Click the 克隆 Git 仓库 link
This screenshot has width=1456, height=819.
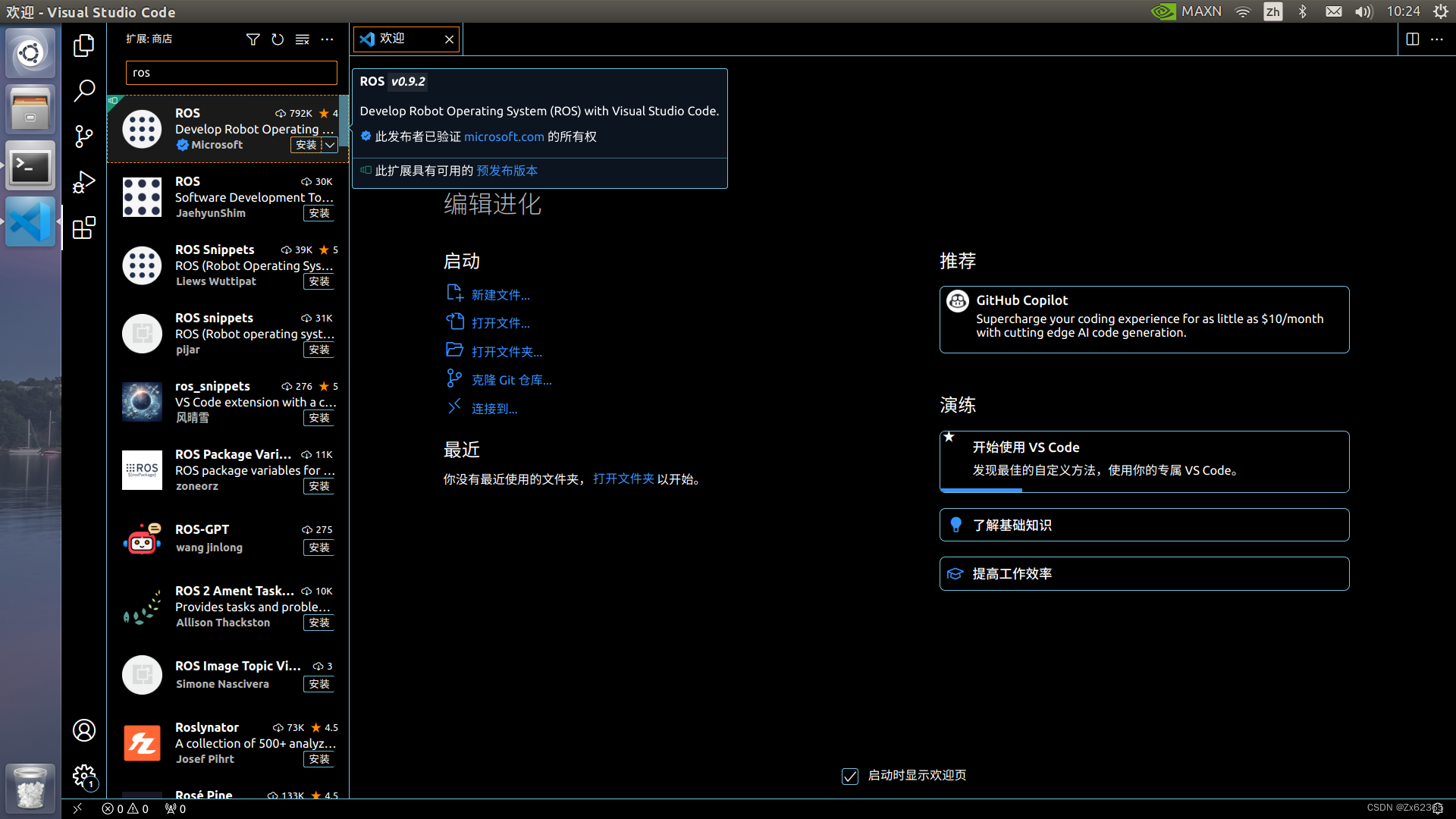pos(512,380)
